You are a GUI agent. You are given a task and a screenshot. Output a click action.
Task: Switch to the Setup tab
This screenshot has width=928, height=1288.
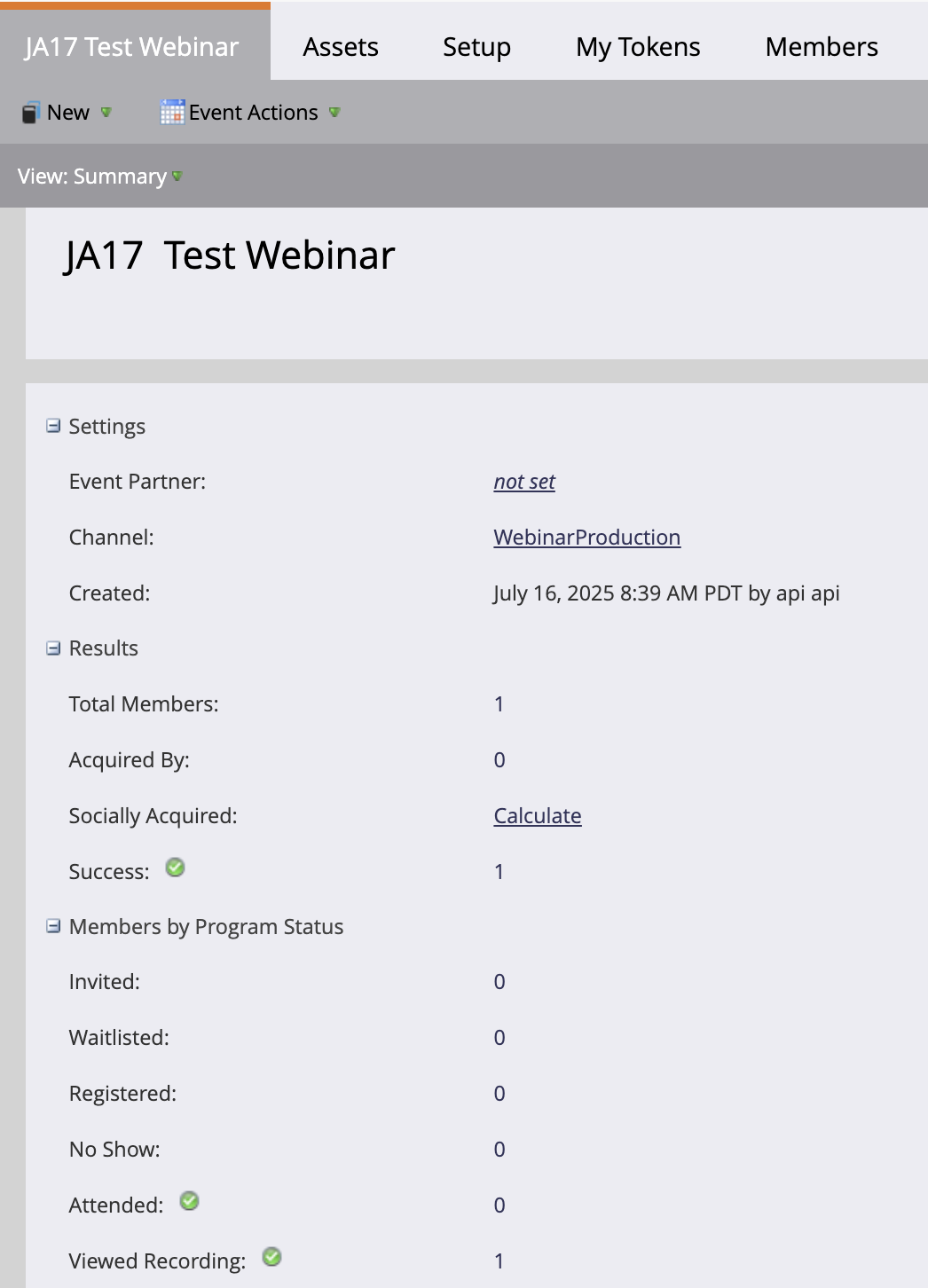coord(476,47)
